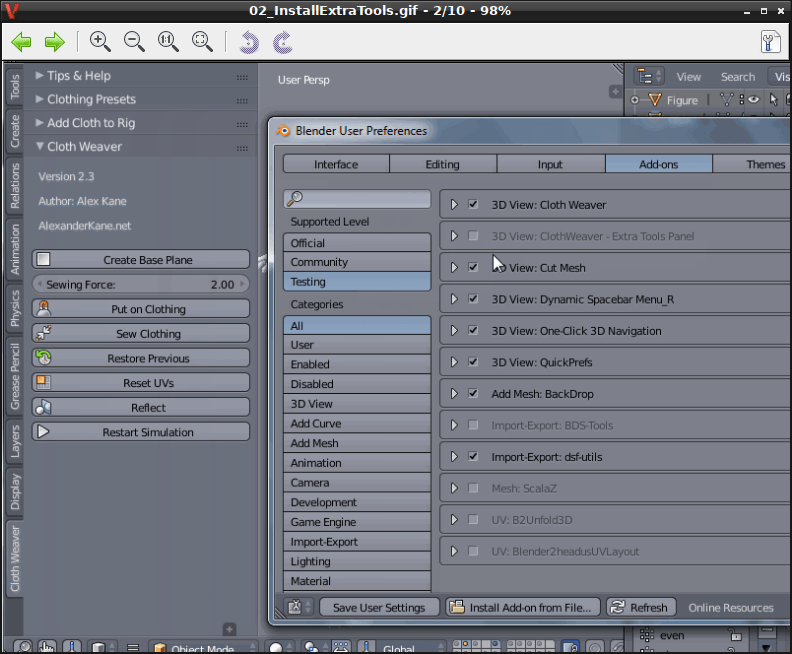
Task: Expand 3D View: Cloth Weaver add-on details
Action: pos(454,205)
